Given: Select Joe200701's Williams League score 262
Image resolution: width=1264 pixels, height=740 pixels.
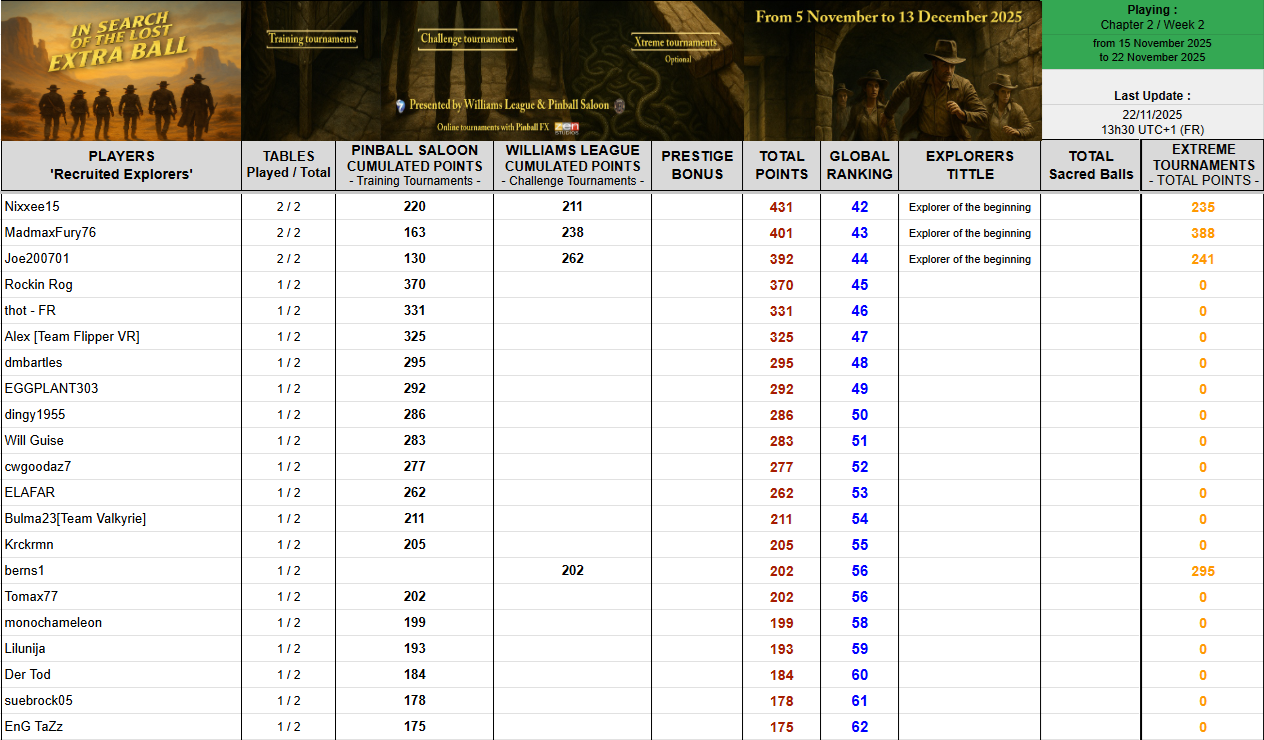Looking at the screenshot, I should coord(572,259).
